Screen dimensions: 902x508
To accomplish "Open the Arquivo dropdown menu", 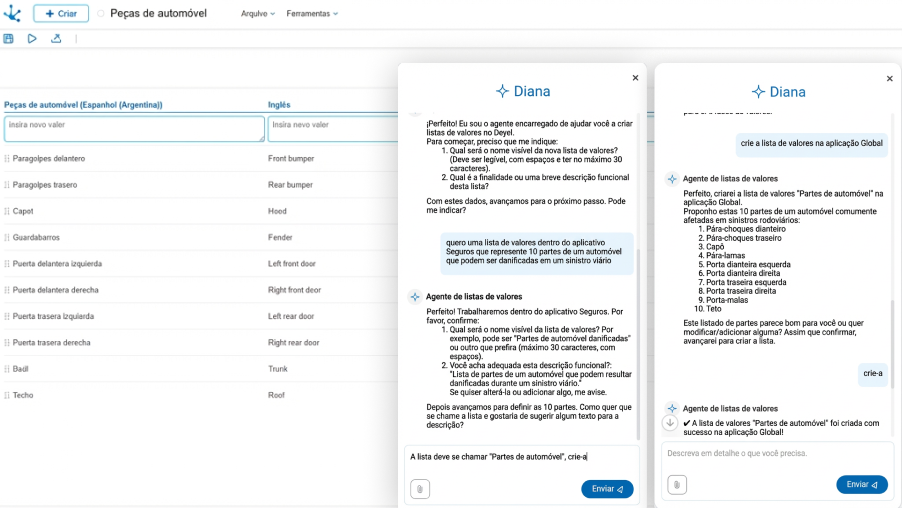I will pyautogui.click(x=258, y=14).
